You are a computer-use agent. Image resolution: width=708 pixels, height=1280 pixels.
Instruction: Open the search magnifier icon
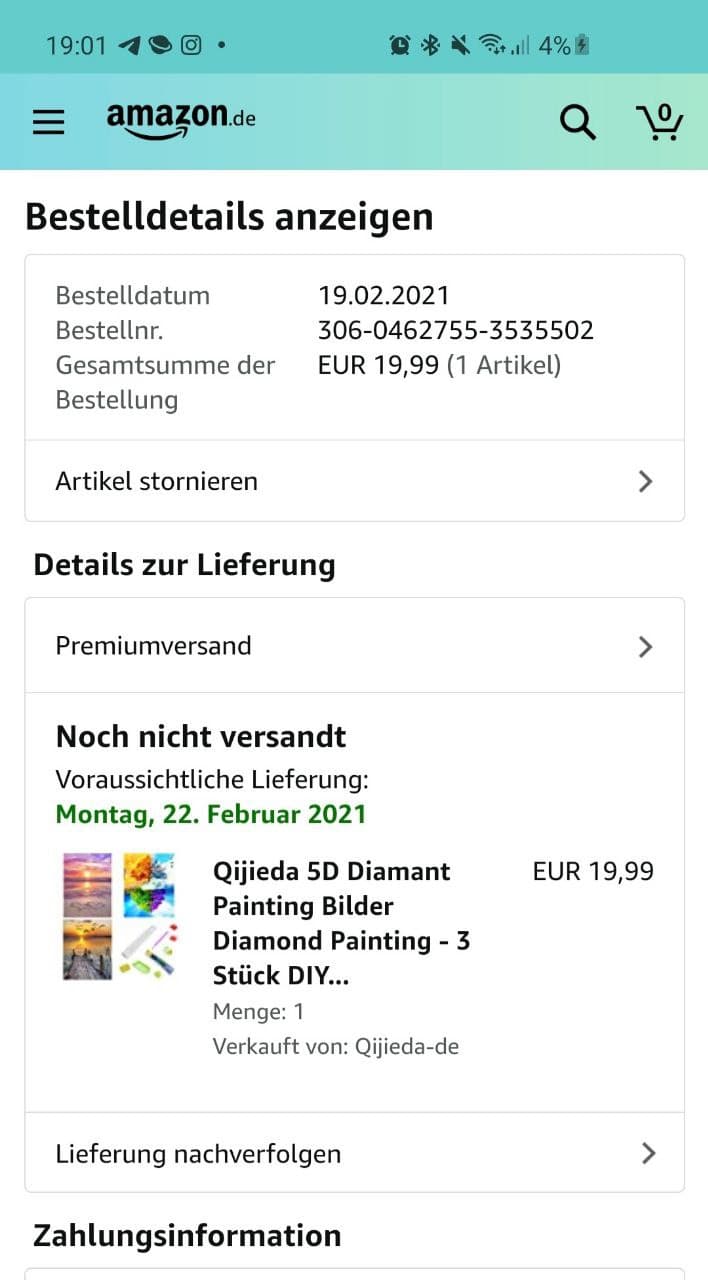pyautogui.click(x=577, y=123)
